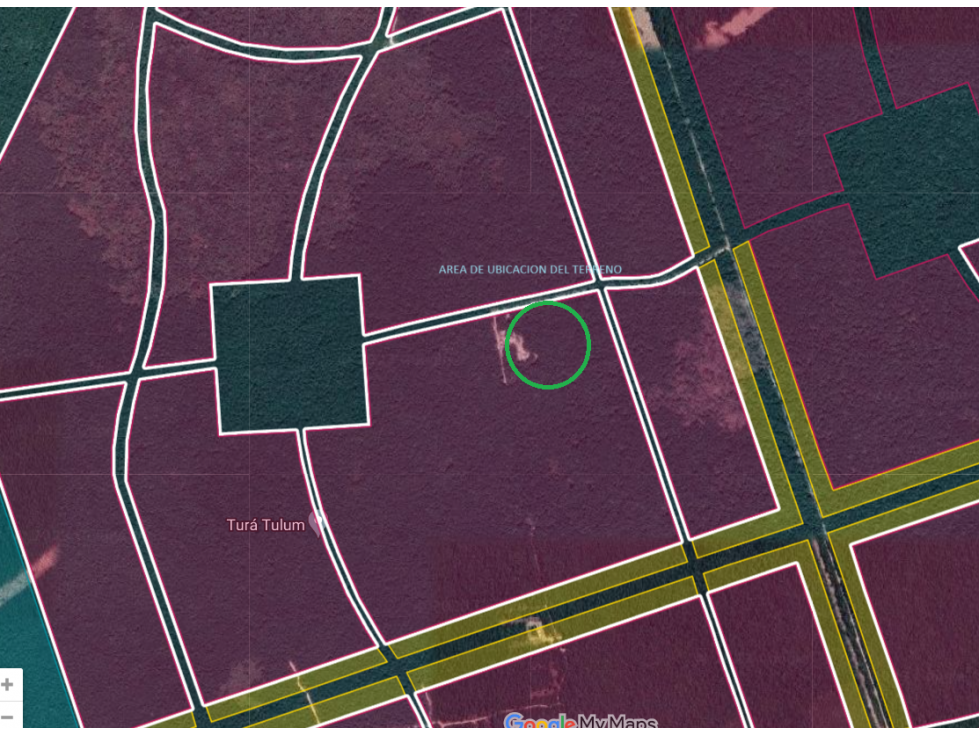Viewport: 979px width, 734px height.
Task: Select the AREA DE UBICACION DEL TERRENO label
Action: 530,270
